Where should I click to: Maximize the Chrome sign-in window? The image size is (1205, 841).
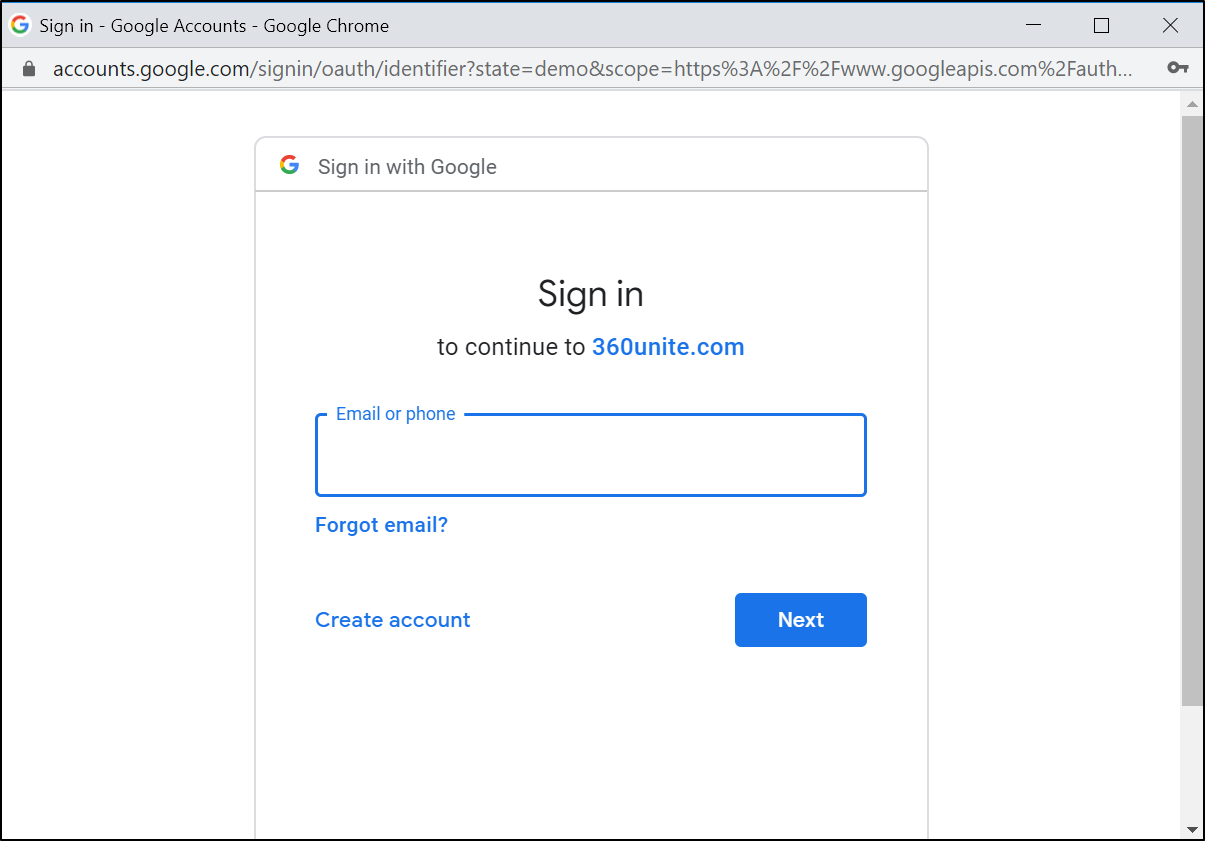1101,25
